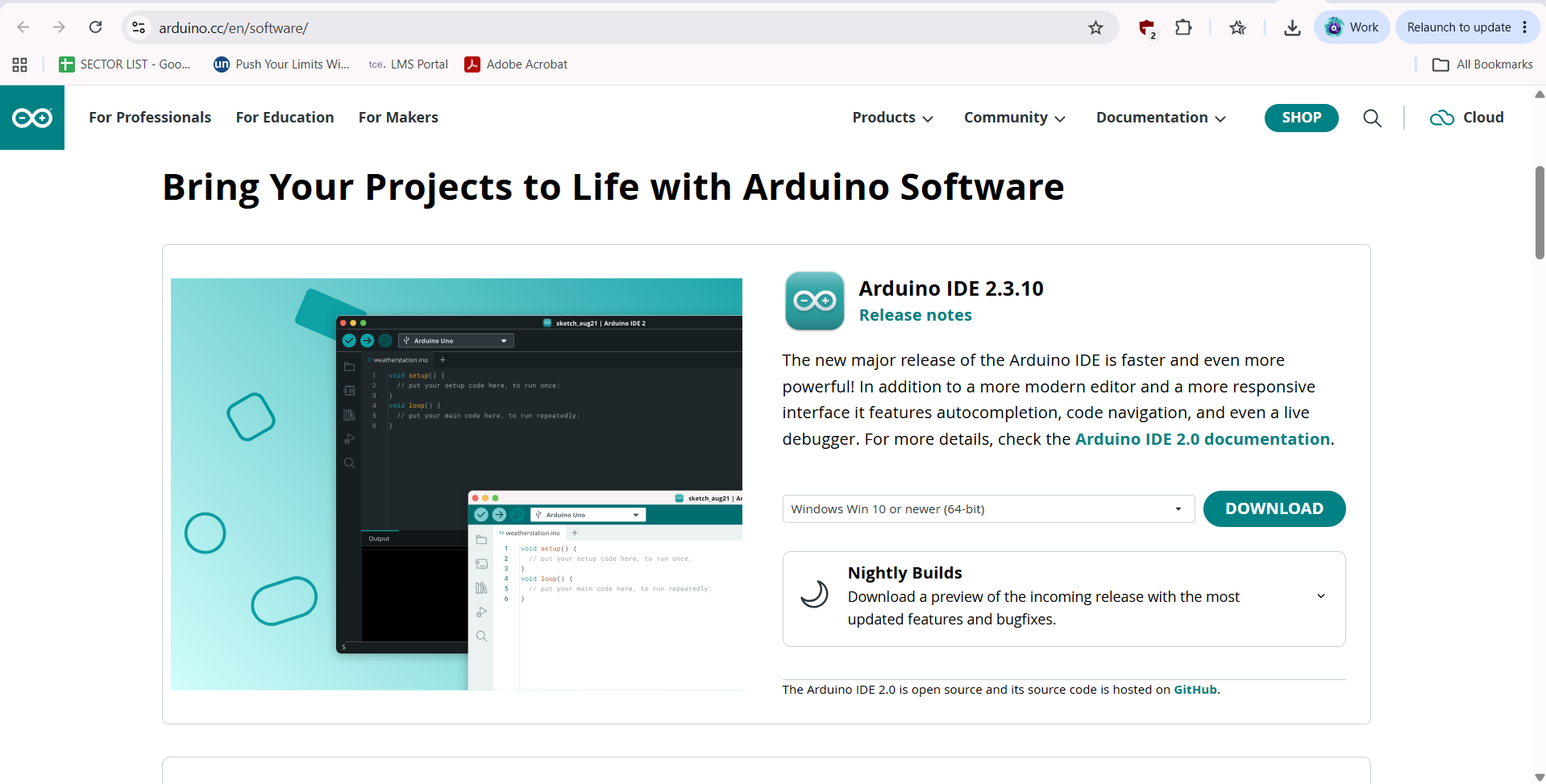
Task: Open the SECTOR LIST bookmark
Action: [125, 64]
